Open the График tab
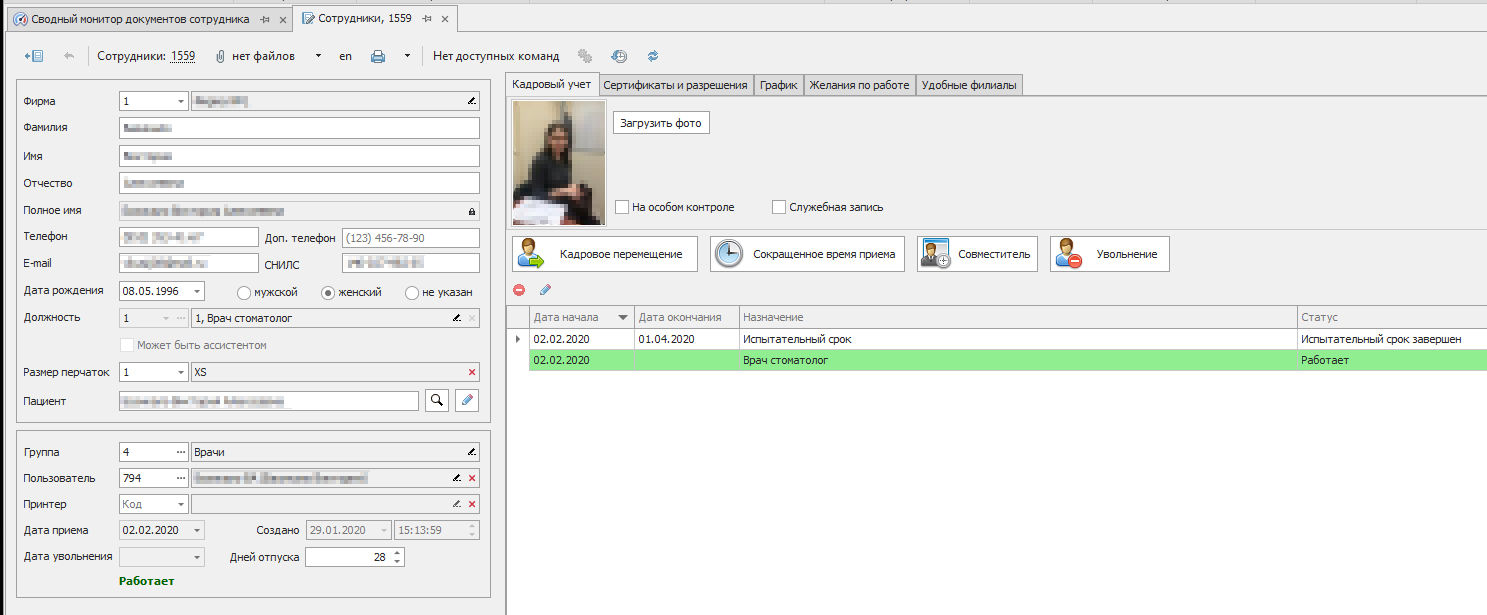This screenshot has width=1487, height=615. coord(778,85)
